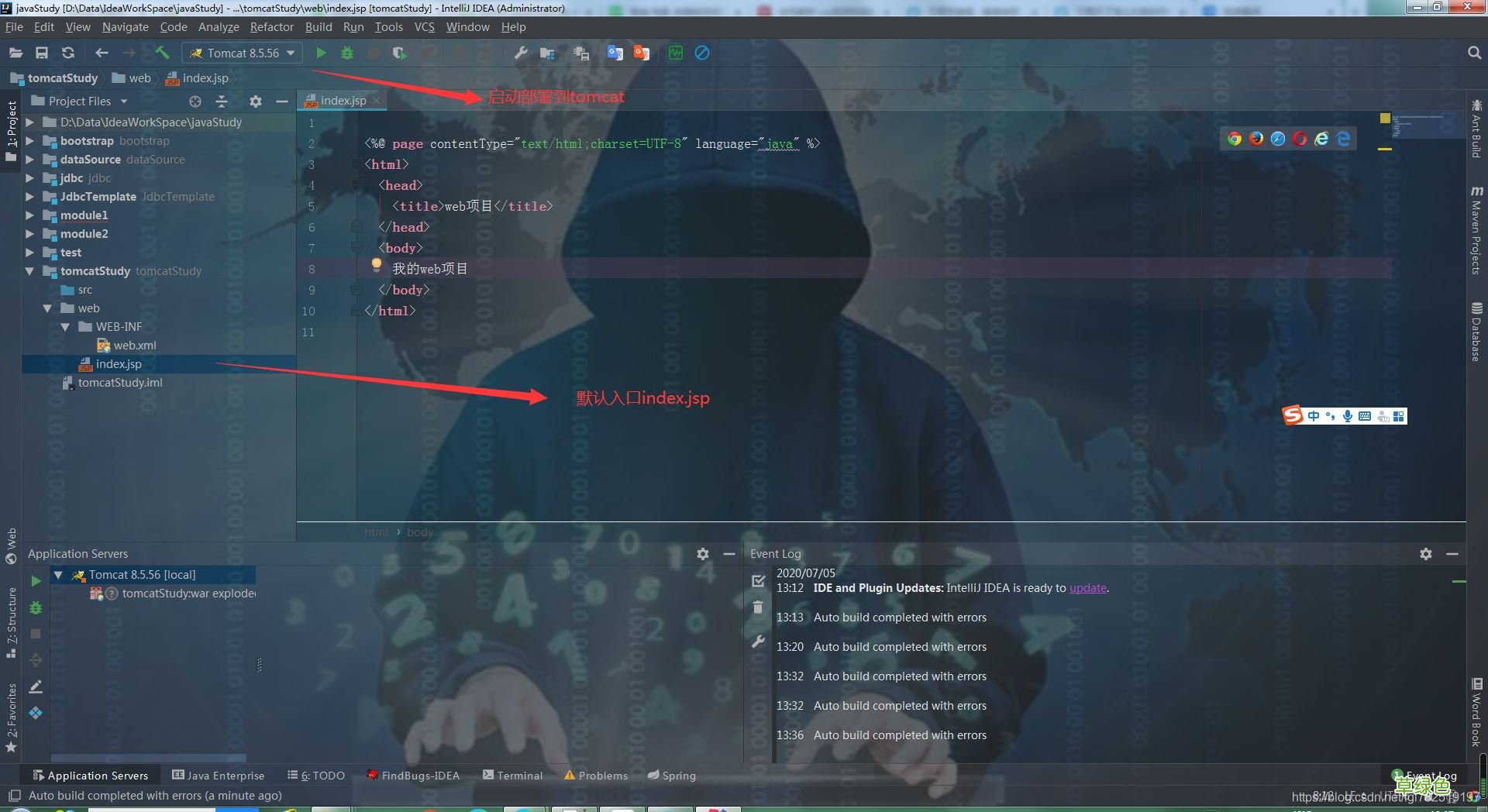Open Chrome preview icon in the editor

(1235, 139)
